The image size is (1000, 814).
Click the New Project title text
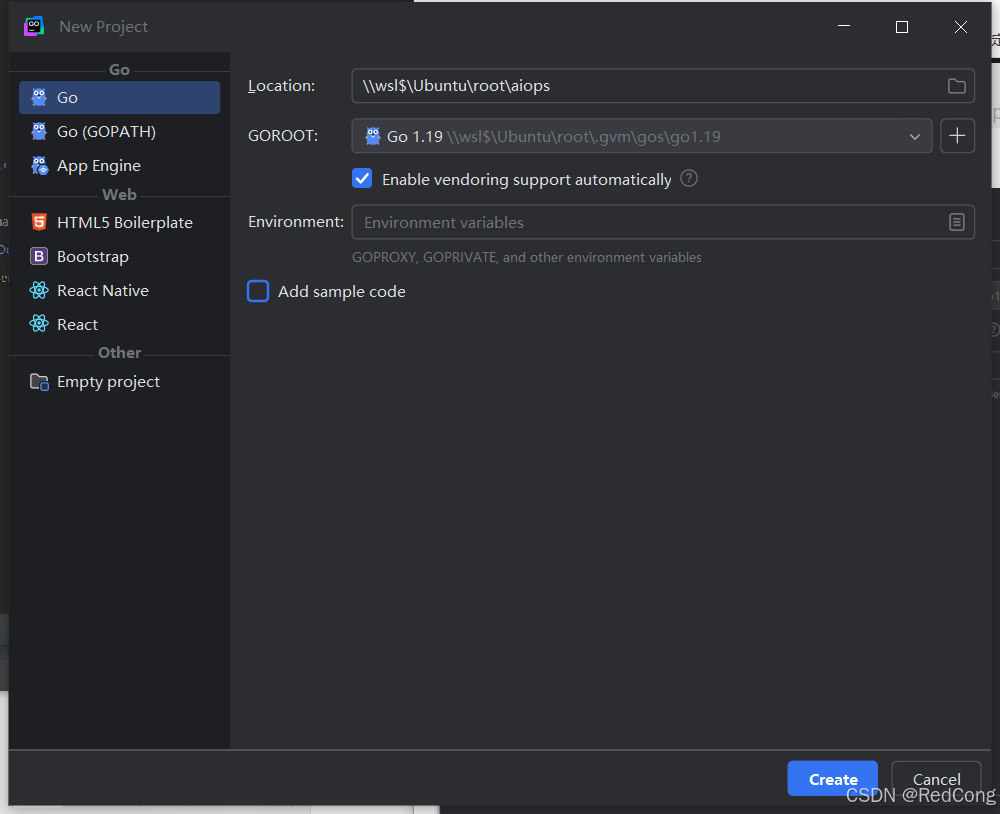click(x=103, y=26)
